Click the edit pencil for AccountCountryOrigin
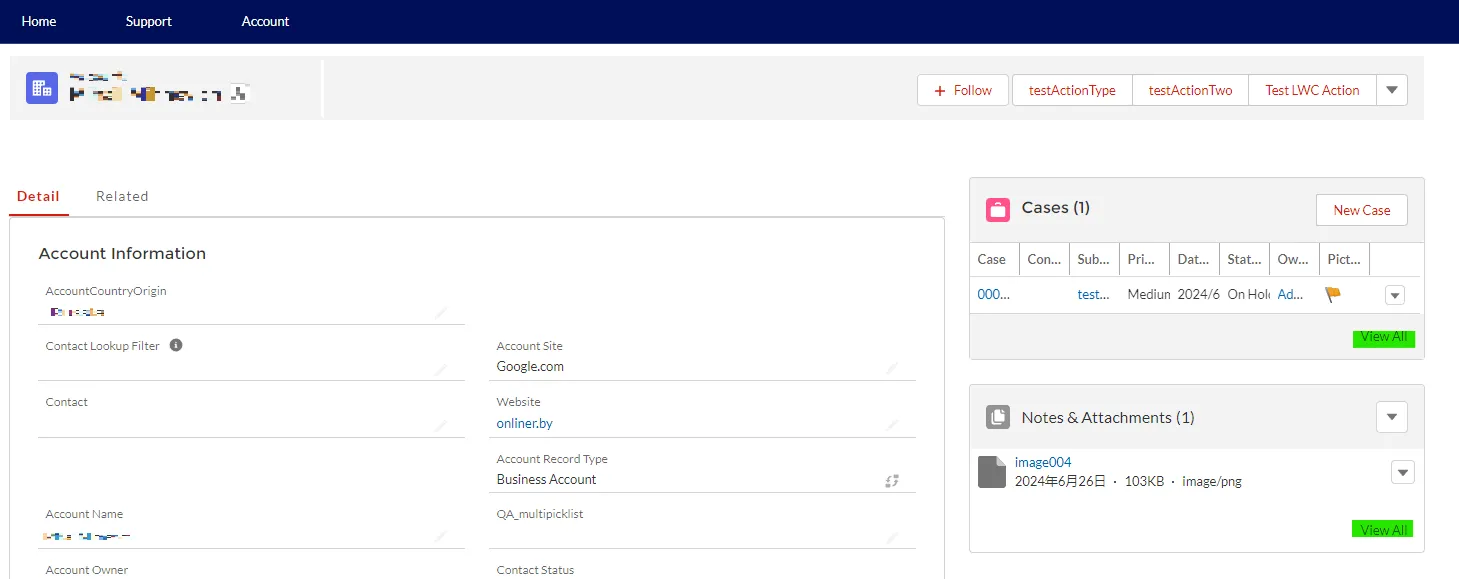 [x=440, y=313]
